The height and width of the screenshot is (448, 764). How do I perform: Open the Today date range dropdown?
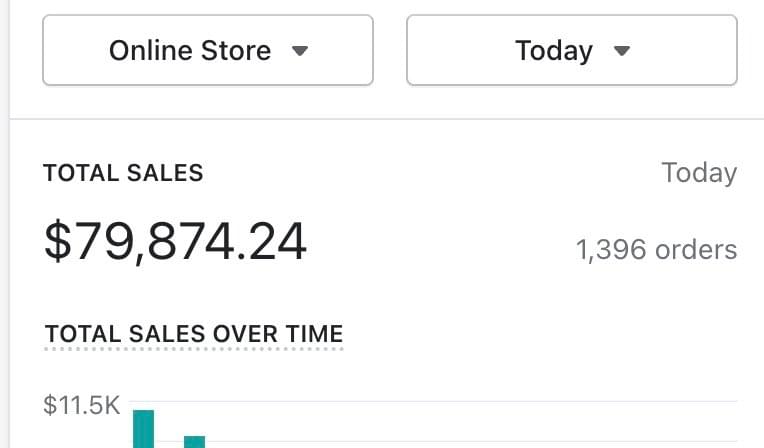tap(571, 50)
